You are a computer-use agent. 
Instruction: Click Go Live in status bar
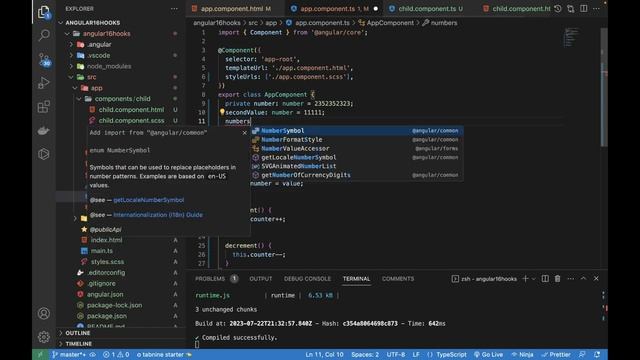click(x=488, y=354)
